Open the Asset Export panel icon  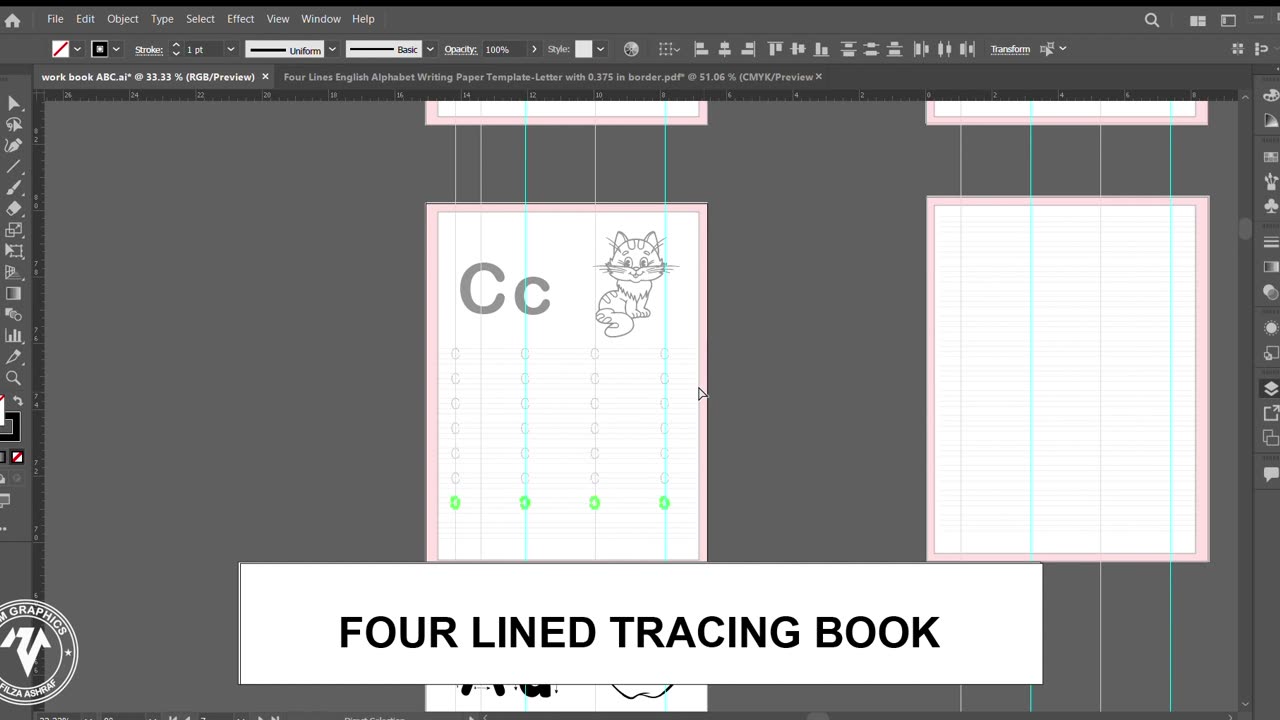[1271, 413]
